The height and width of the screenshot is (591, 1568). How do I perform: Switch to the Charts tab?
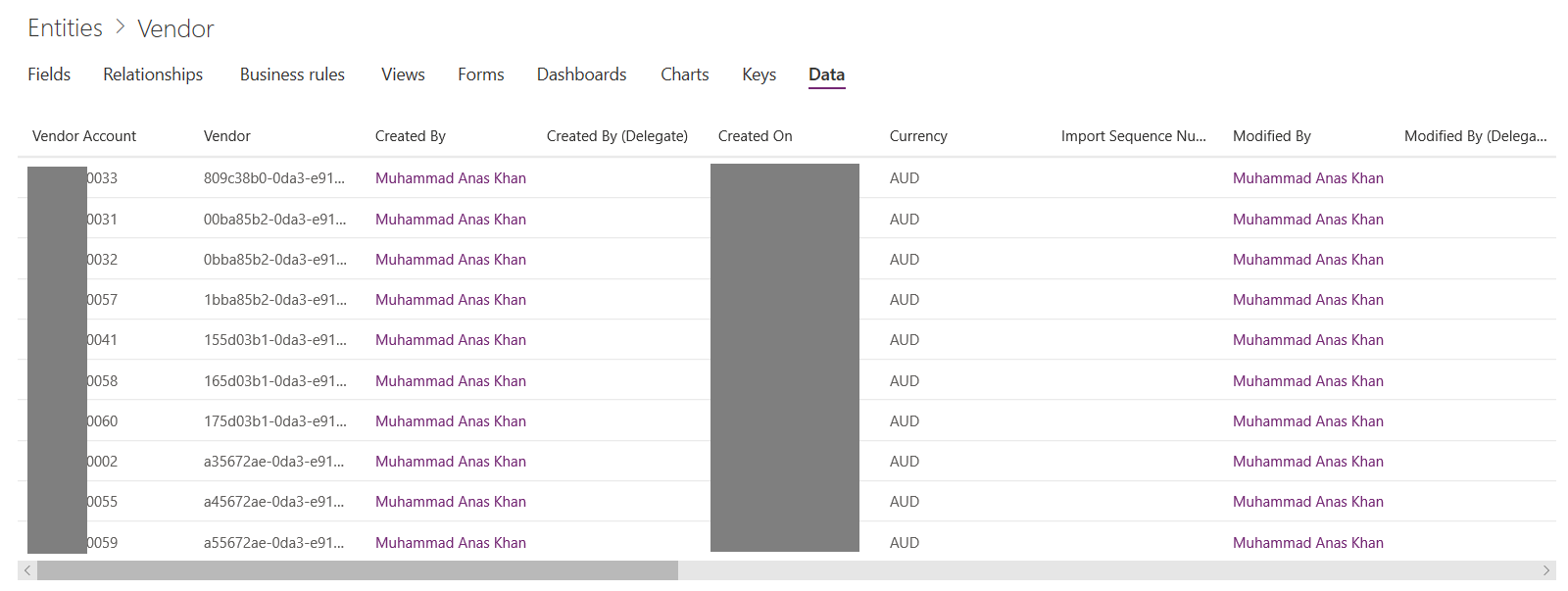click(684, 74)
